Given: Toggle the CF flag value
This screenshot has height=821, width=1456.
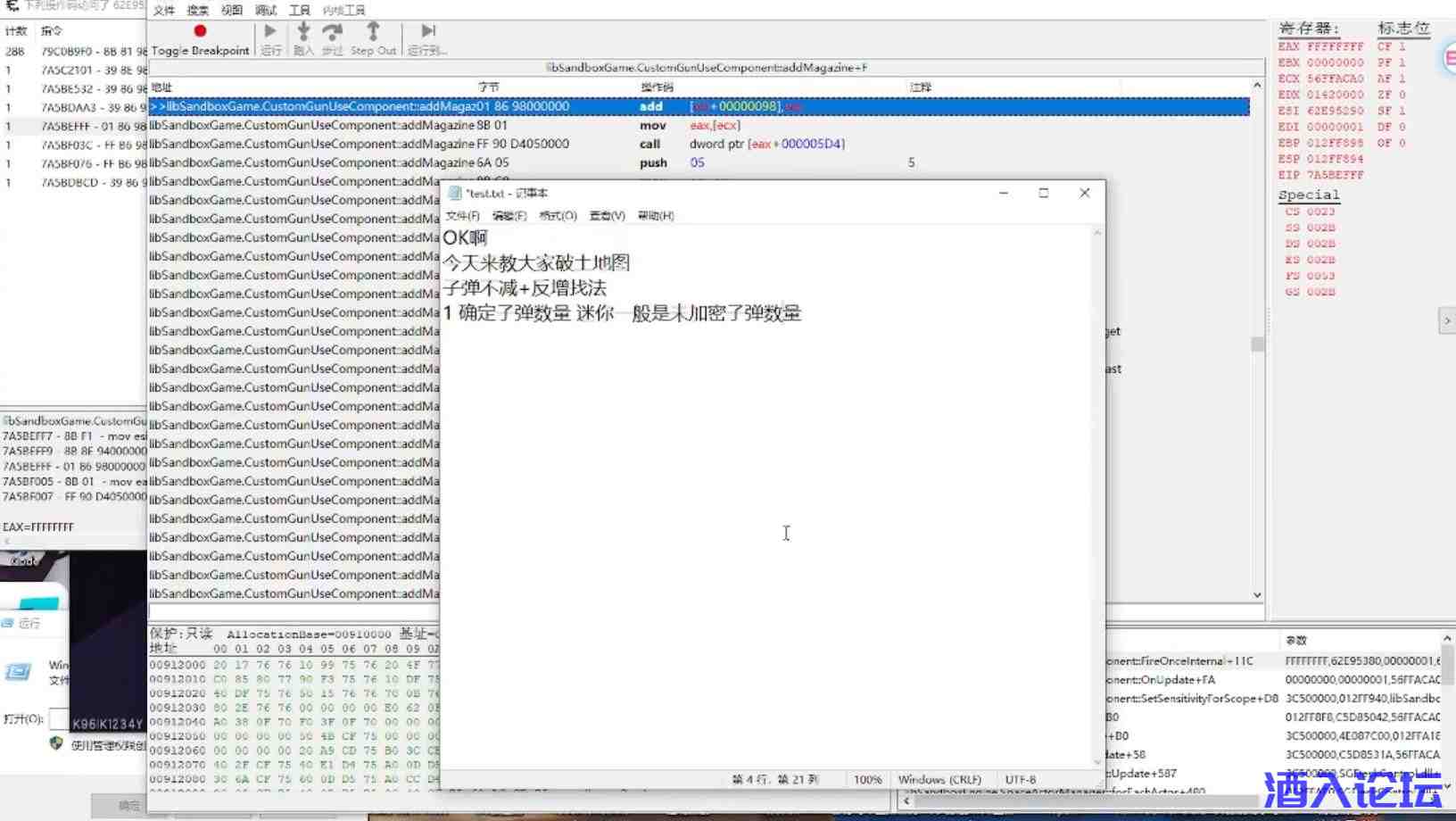Looking at the screenshot, I should coord(1402,46).
